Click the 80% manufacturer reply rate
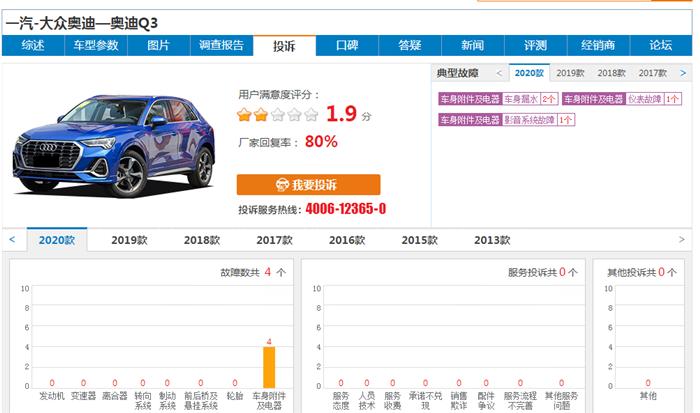This screenshot has height=413, width=700. [321, 142]
